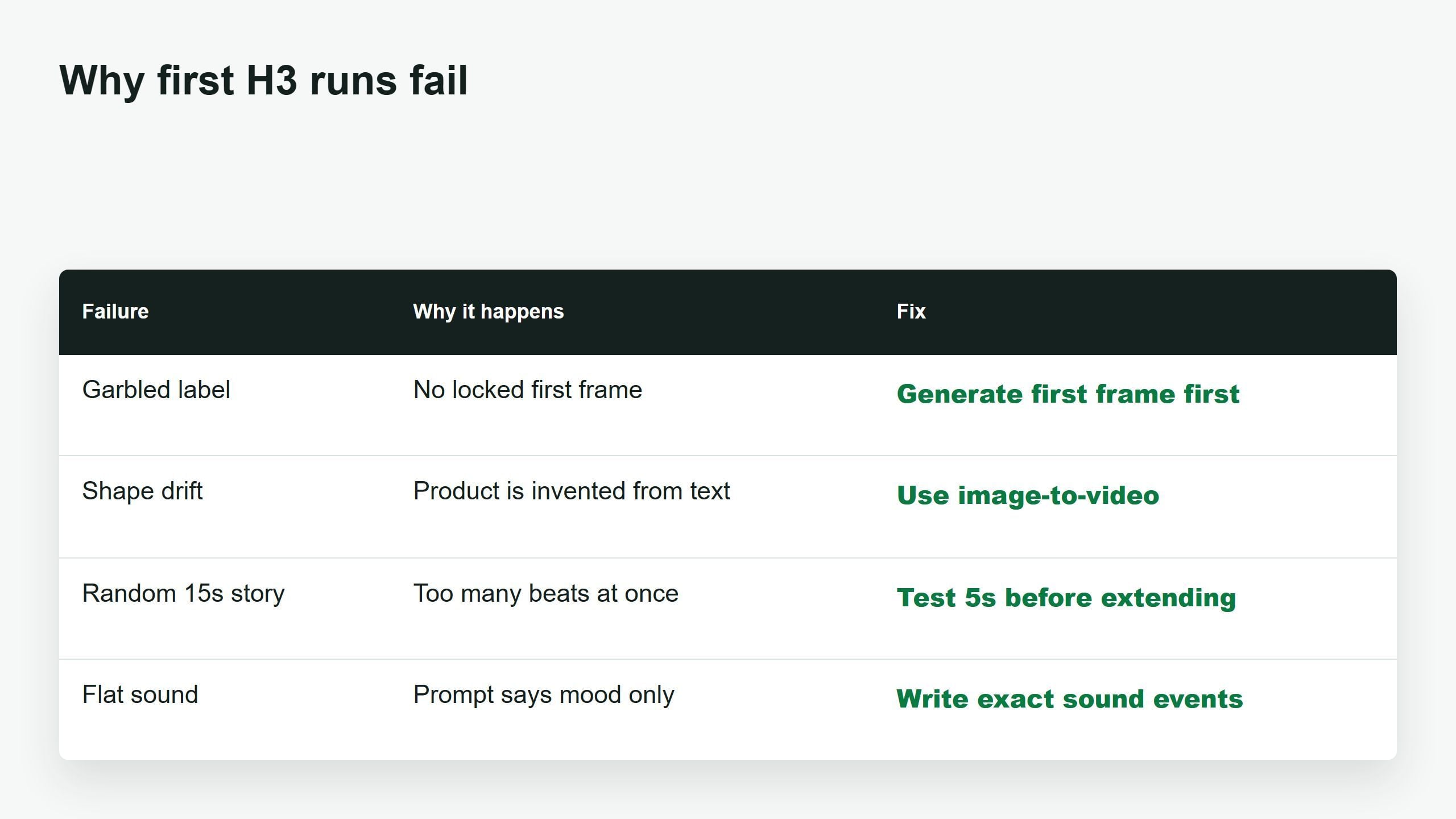Click 'Product is invented from text' cell
1456x819 pixels.
(x=572, y=491)
